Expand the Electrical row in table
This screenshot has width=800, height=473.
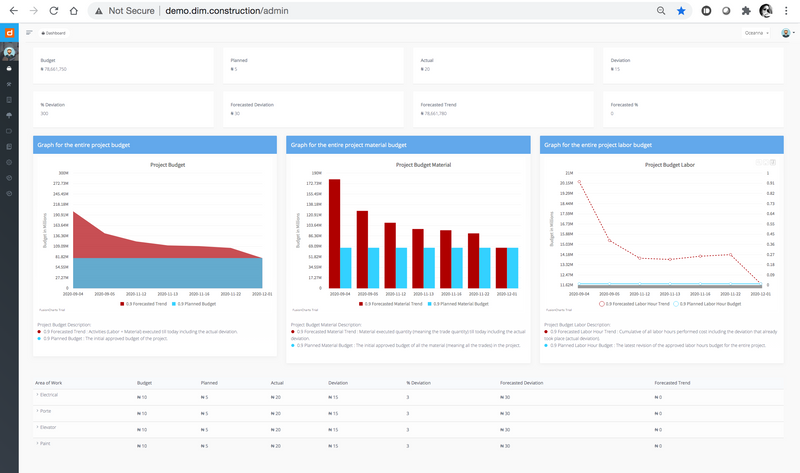48,396
